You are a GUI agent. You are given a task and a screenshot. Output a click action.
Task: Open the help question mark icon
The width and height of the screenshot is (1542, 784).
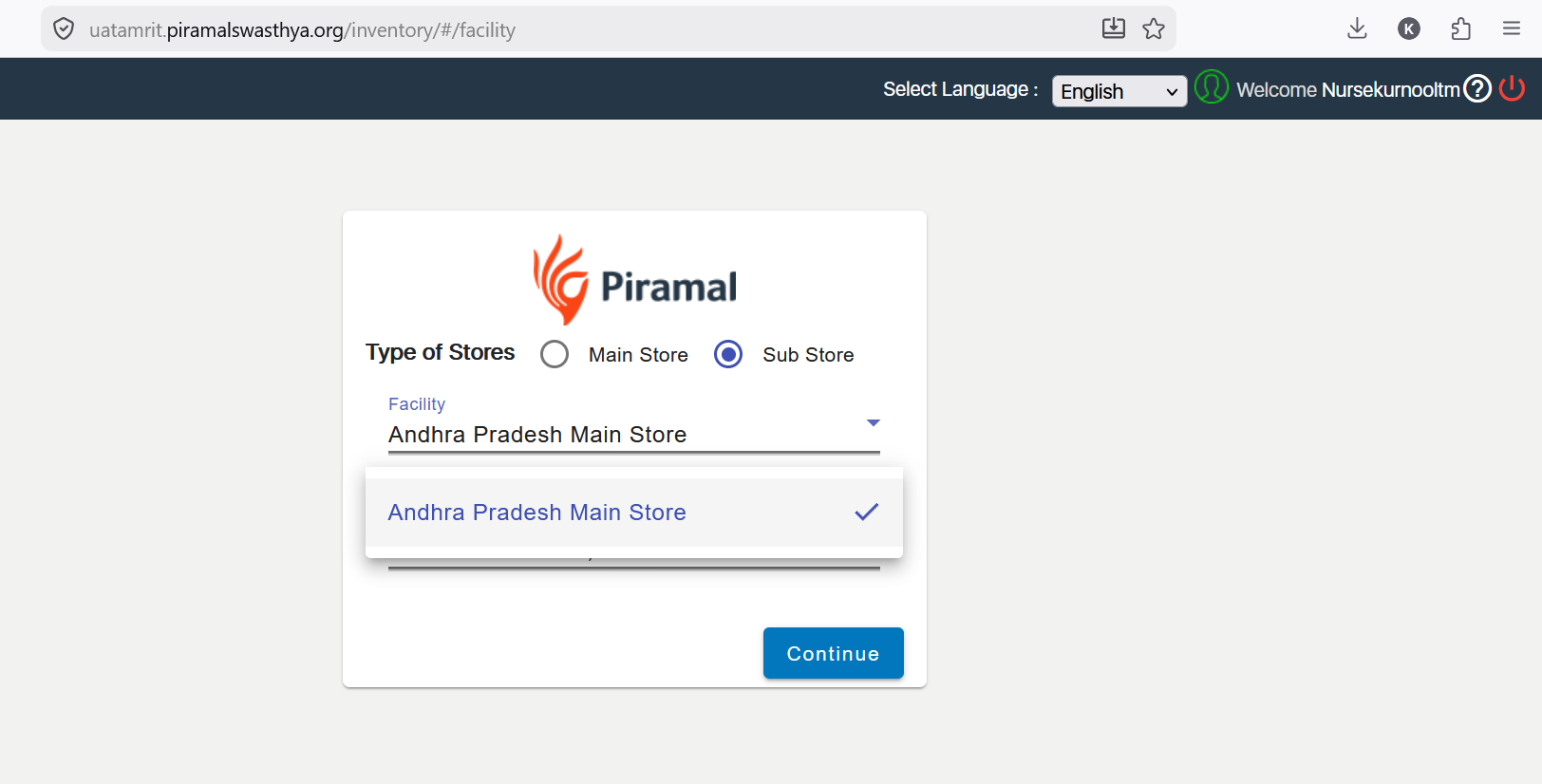point(1477,89)
